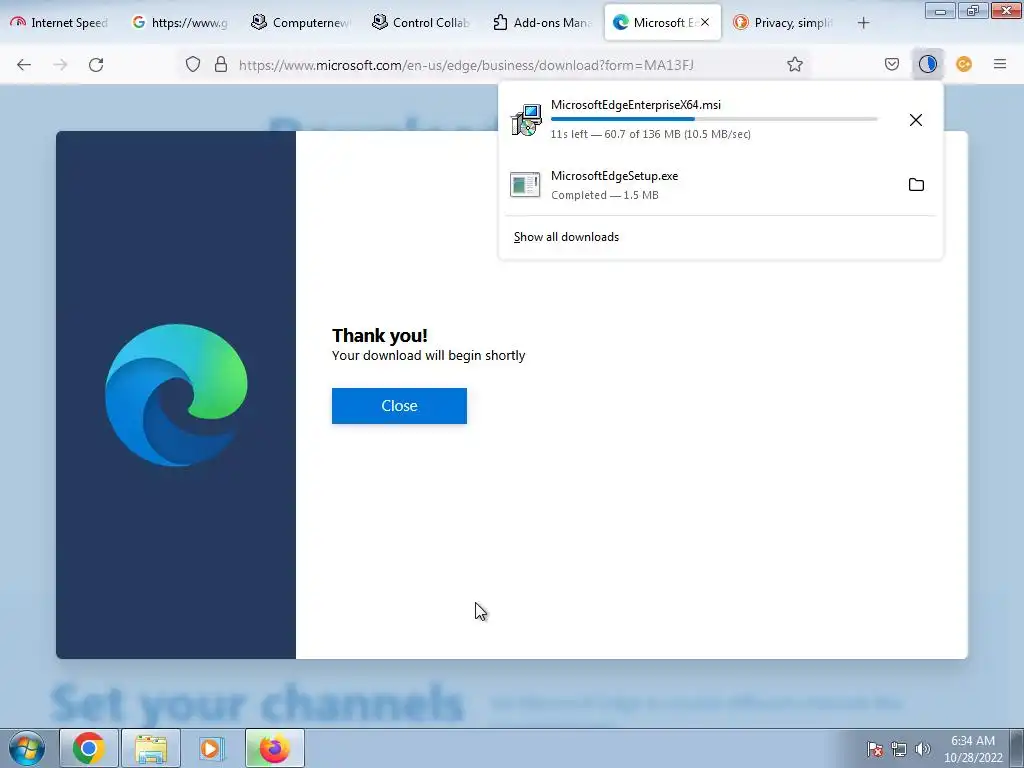Open the media player taskbar icon
Screen dimensions: 1024x768
click(x=212, y=748)
